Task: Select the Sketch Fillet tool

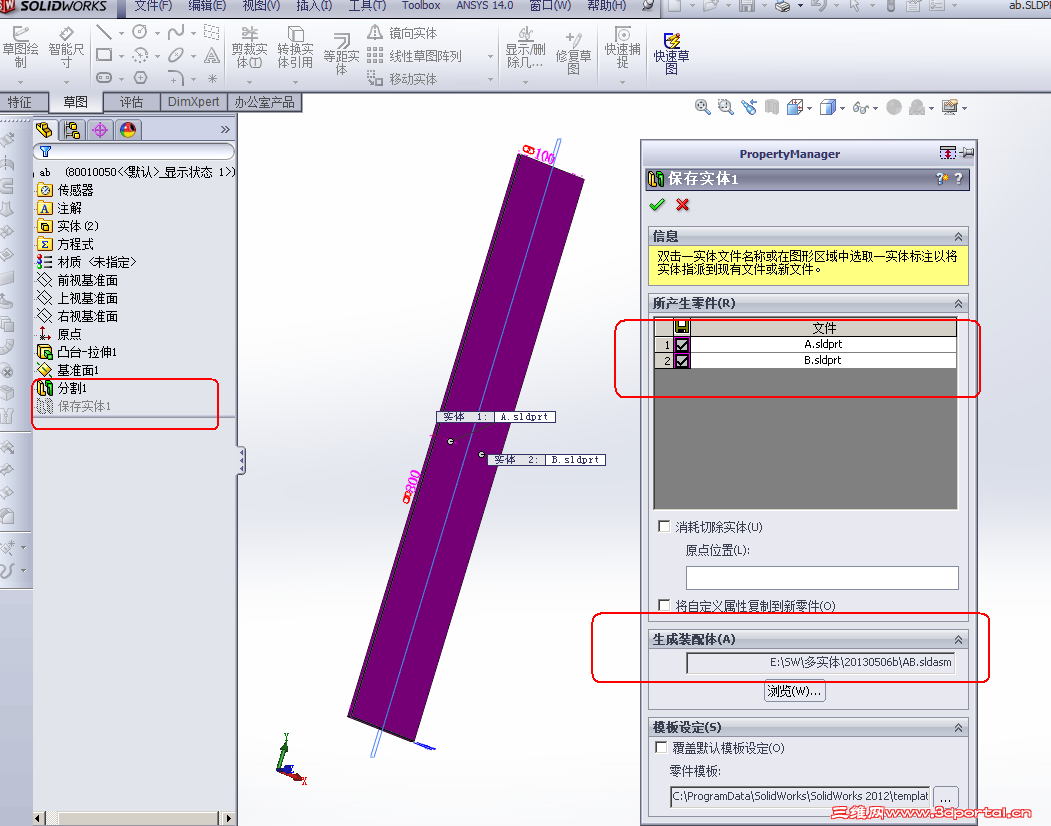Action: click(176, 78)
